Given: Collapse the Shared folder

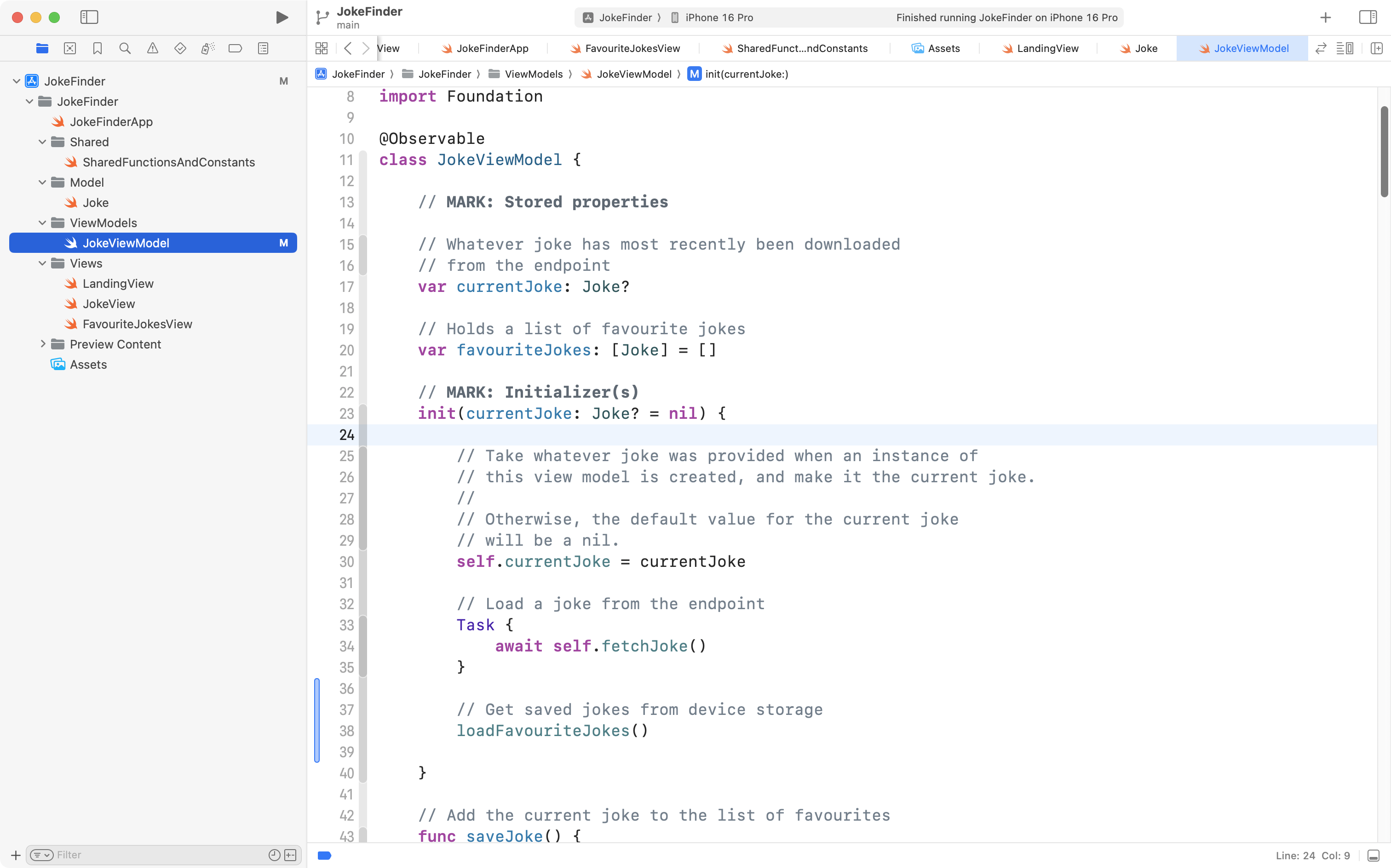Looking at the screenshot, I should coord(42,142).
